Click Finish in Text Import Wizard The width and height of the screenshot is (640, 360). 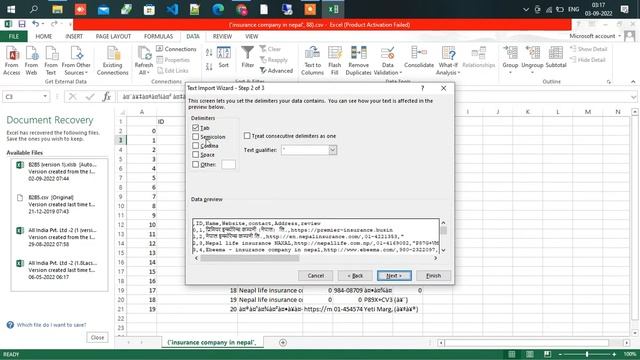tap(433, 276)
